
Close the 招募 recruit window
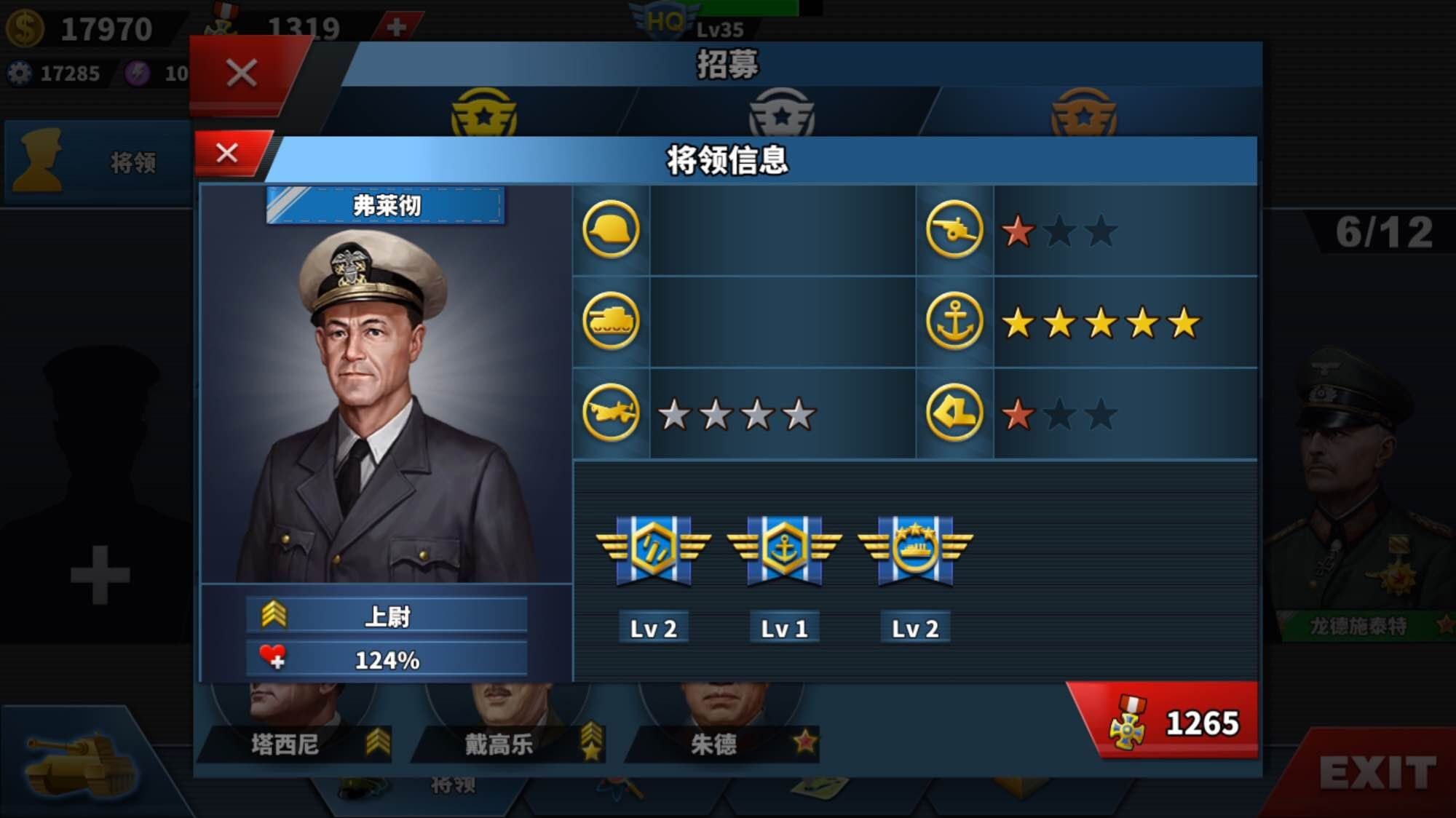pos(242,74)
